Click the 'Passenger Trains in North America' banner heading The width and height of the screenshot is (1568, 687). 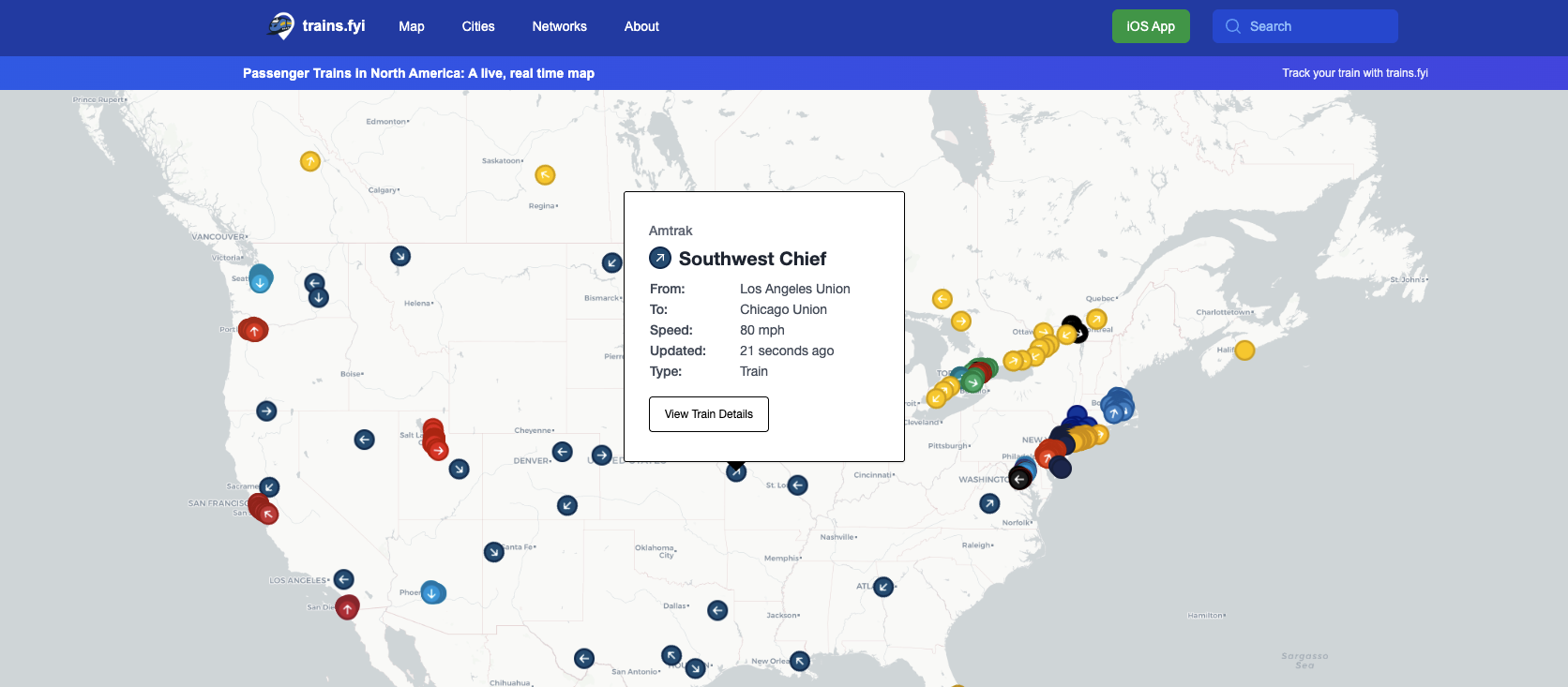pyautogui.click(x=418, y=73)
